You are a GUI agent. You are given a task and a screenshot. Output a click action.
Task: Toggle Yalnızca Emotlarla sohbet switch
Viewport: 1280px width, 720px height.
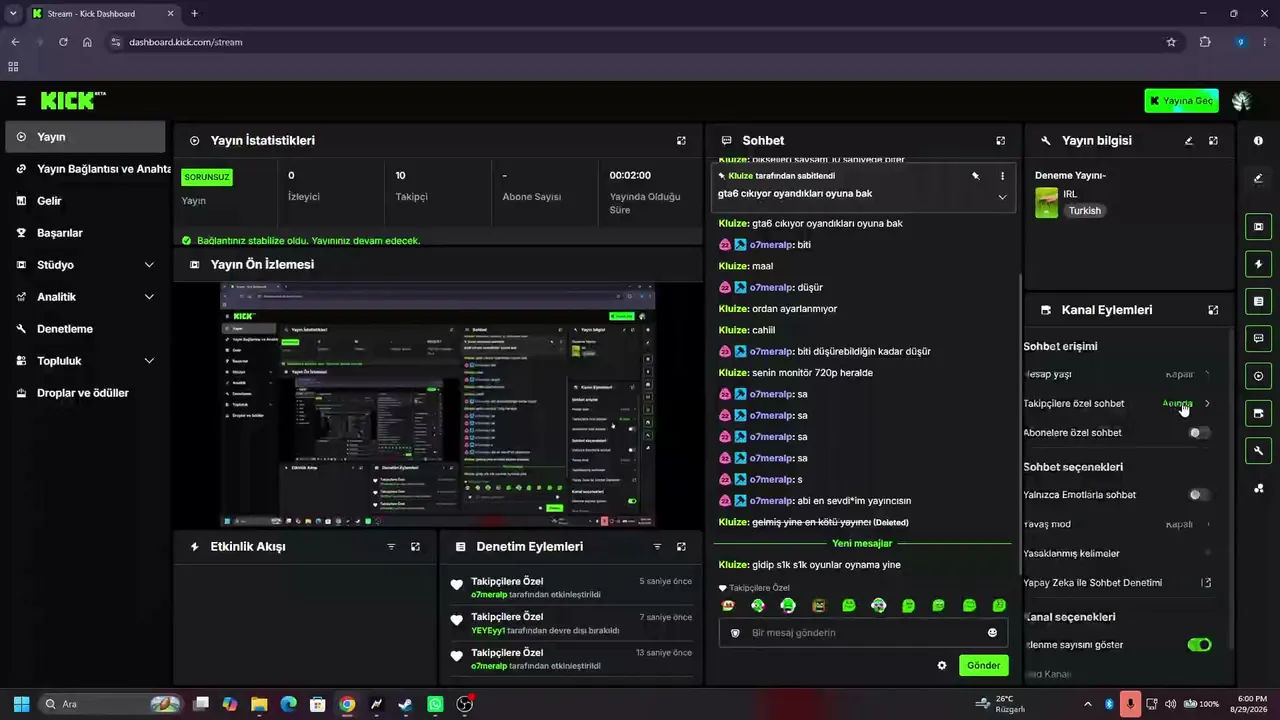(1199, 495)
